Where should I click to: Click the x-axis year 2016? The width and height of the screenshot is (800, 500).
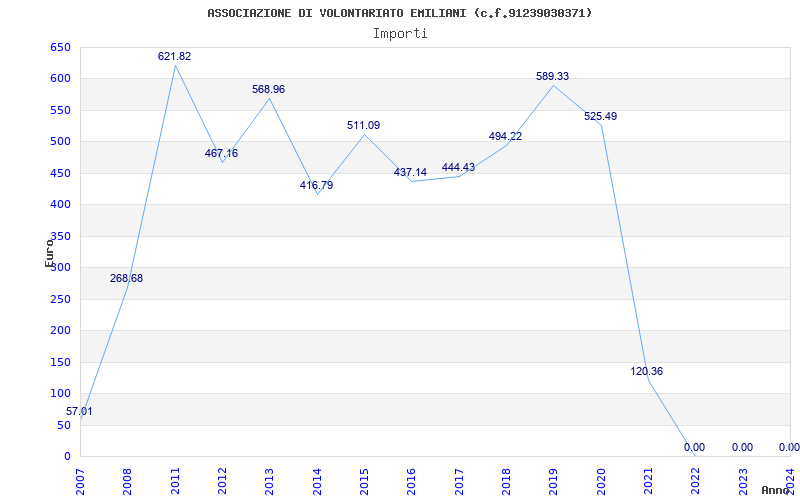coord(412,482)
